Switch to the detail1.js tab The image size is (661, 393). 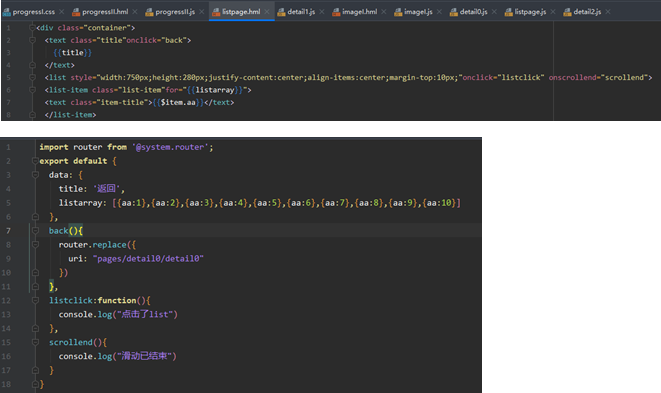click(301, 12)
